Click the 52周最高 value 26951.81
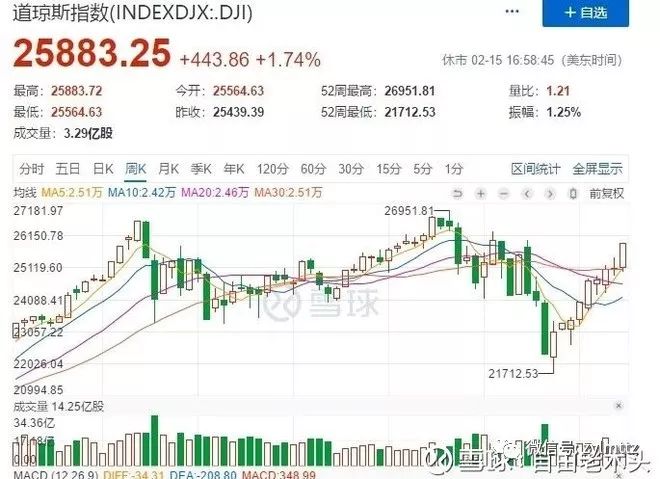The image size is (660, 479). (x=410, y=91)
